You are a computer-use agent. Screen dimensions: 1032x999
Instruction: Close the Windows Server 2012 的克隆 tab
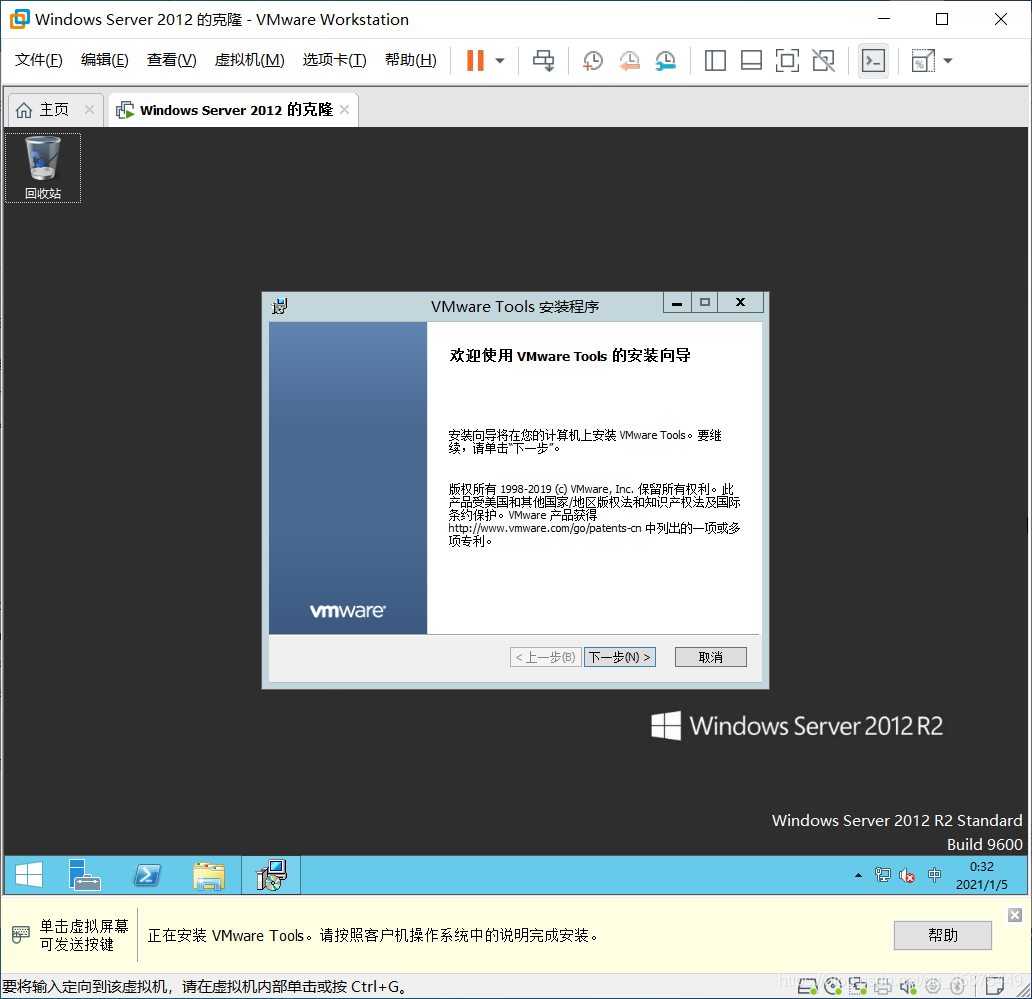click(345, 110)
